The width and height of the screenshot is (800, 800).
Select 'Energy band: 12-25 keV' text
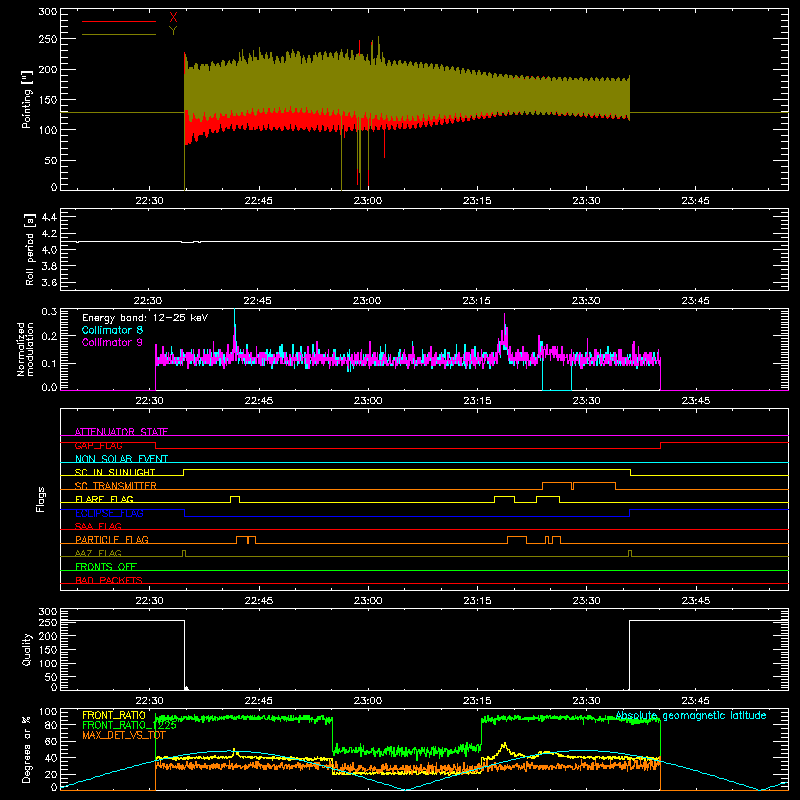[x=145, y=318]
